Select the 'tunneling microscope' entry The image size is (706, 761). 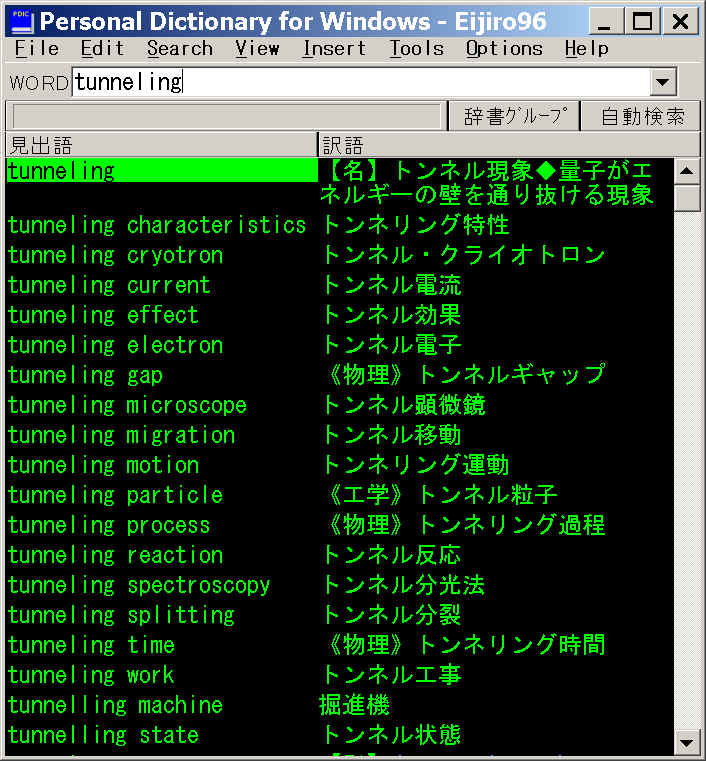[128, 406]
